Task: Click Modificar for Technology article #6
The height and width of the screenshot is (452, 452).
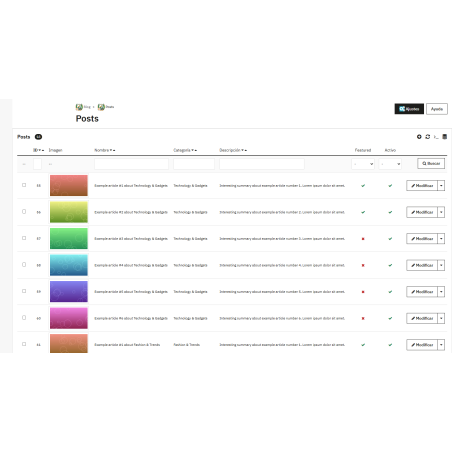Action: [x=422, y=318]
